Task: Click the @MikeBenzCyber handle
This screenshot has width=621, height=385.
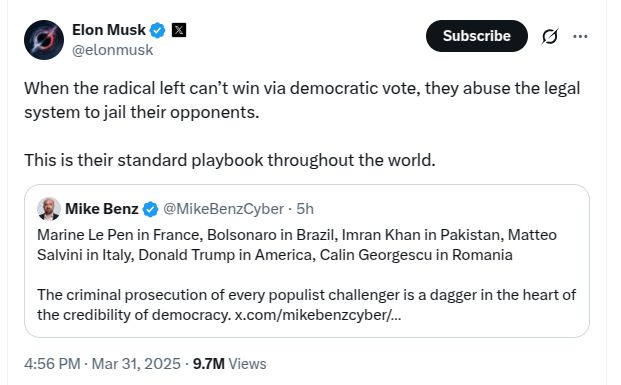Action: [x=223, y=209]
